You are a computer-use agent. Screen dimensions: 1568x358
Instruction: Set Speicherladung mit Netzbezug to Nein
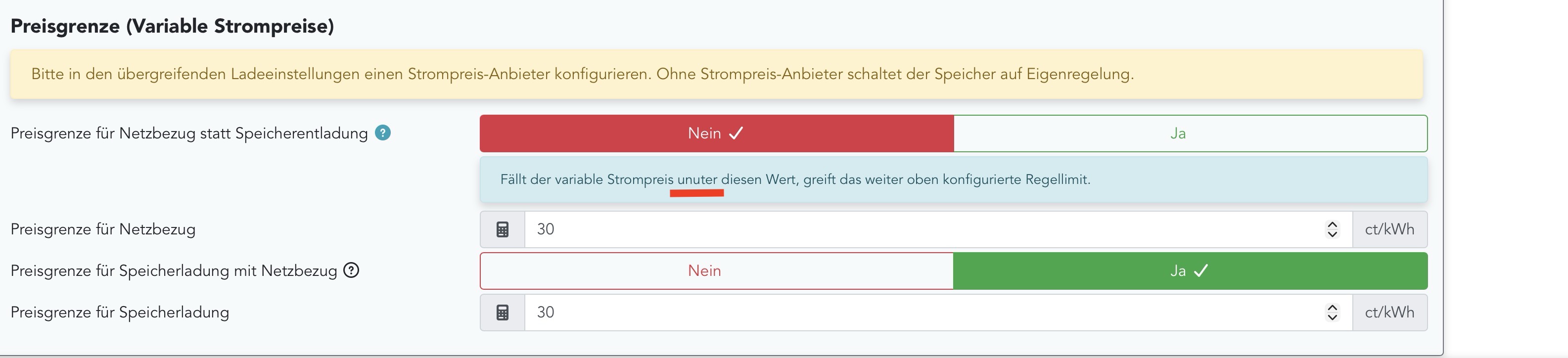pyautogui.click(x=716, y=271)
